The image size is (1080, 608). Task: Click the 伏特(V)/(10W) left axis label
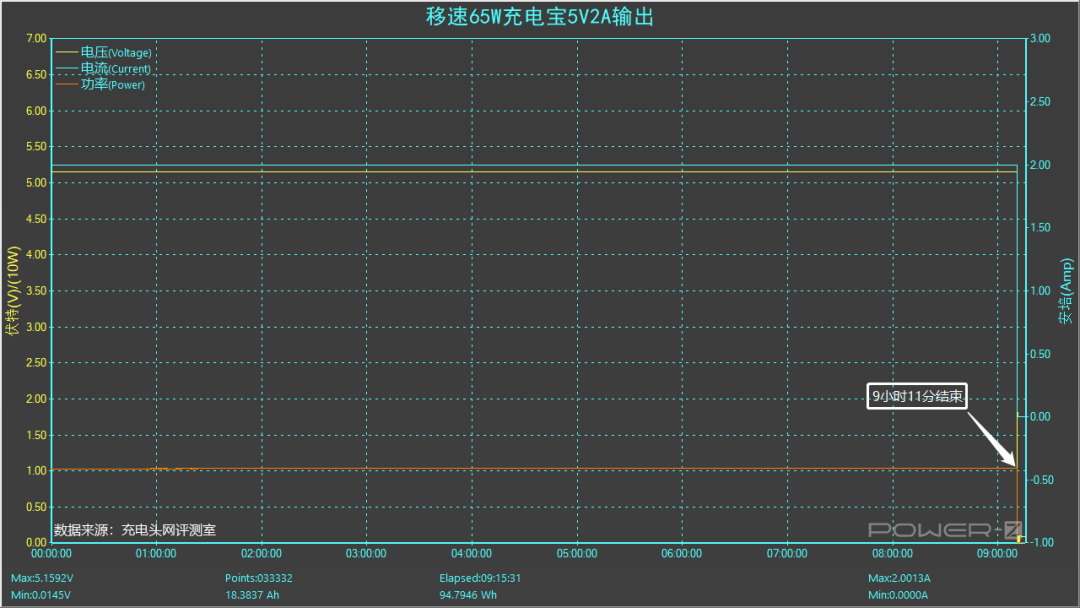13,291
